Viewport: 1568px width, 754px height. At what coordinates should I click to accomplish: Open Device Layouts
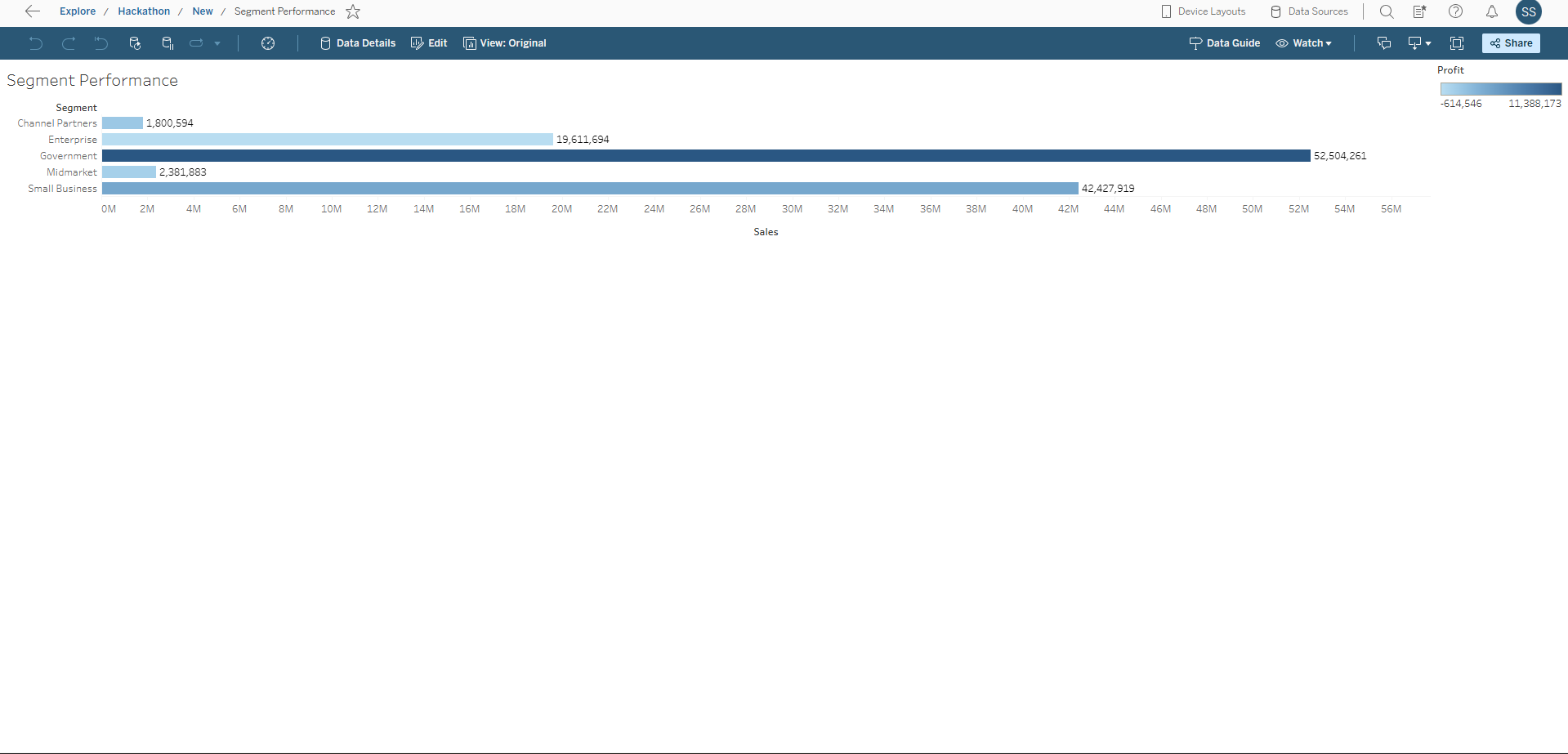click(1204, 11)
